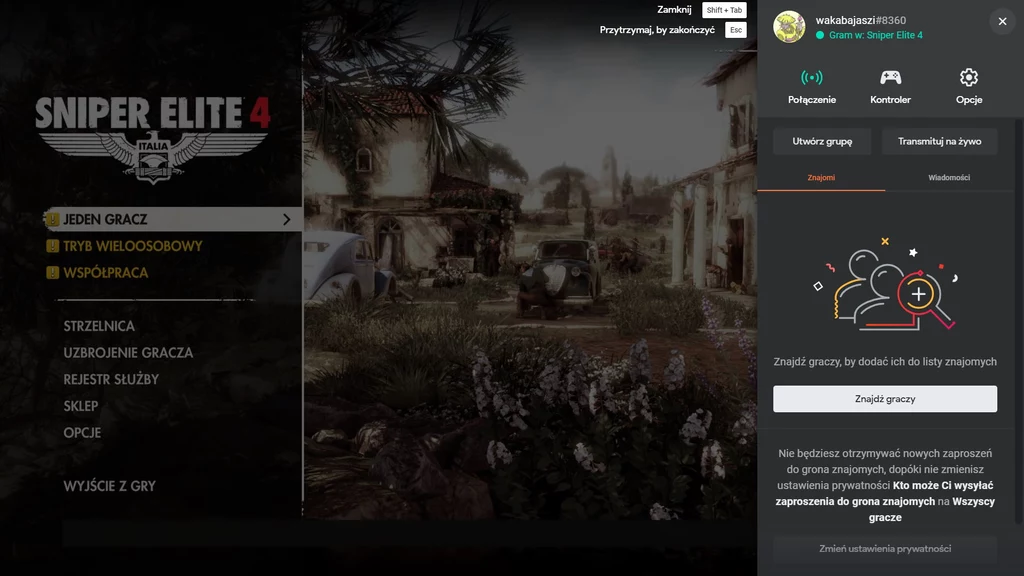1024x576 pixels.
Task: Click Zmień ustawienia prywatności button
Action: [885, 549]
